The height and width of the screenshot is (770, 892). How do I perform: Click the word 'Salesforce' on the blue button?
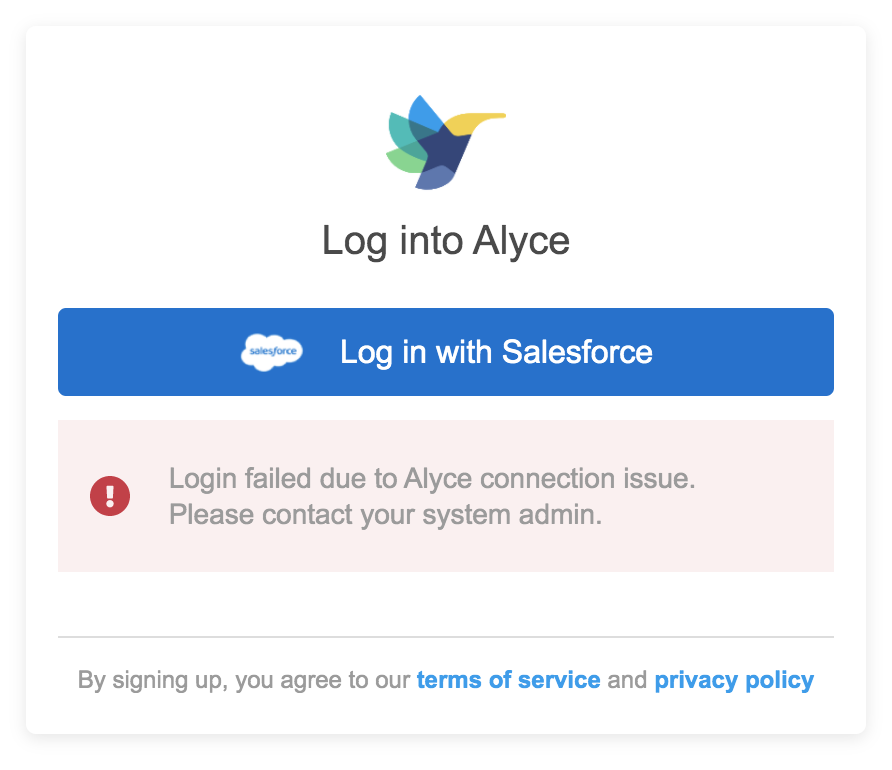[577, 352]
